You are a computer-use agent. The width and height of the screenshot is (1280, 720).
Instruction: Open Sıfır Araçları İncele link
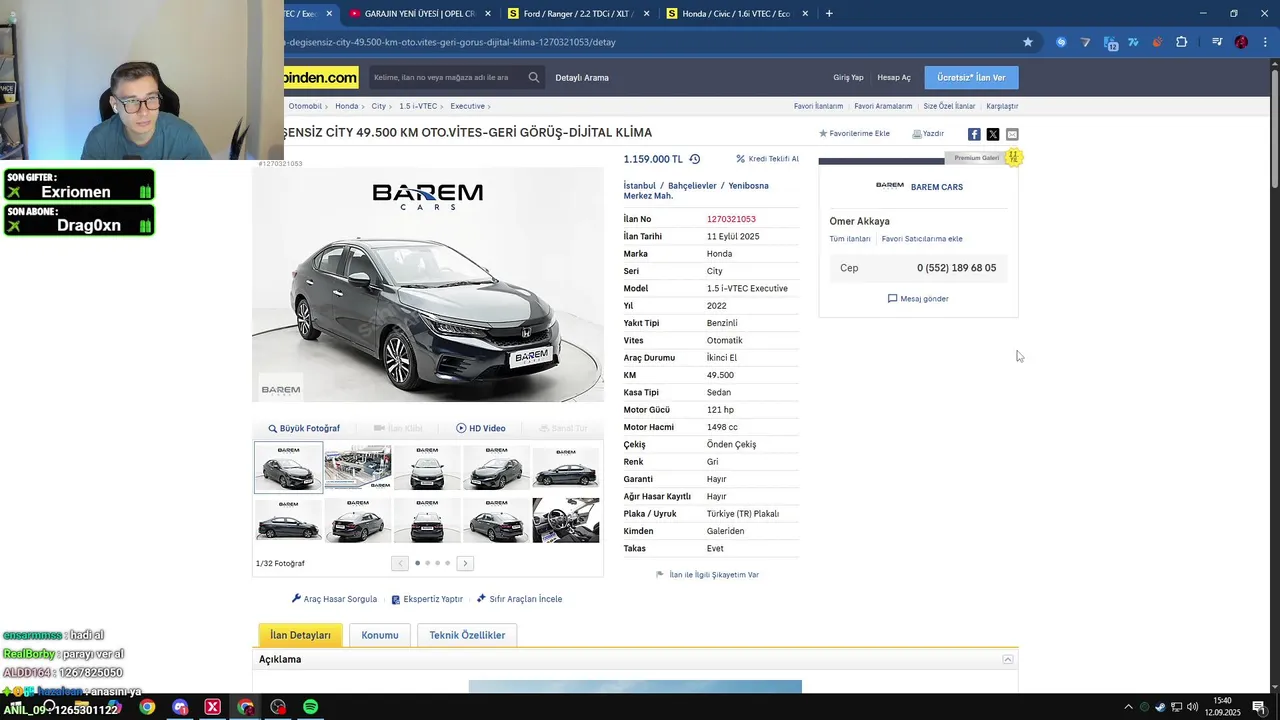point(519,599)
